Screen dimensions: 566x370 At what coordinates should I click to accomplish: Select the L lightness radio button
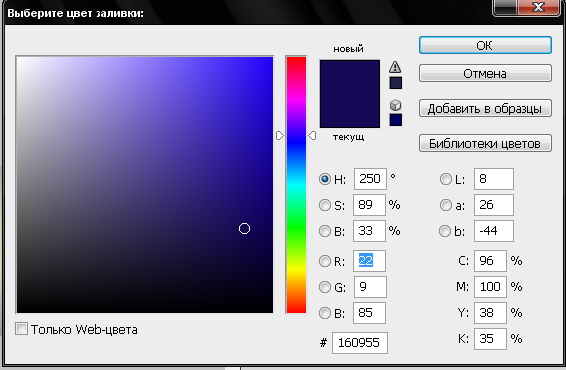point(445,179)
